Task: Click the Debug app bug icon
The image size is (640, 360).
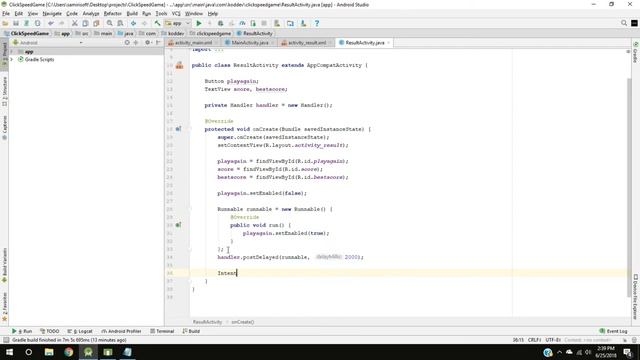Action: coord(220,23)
